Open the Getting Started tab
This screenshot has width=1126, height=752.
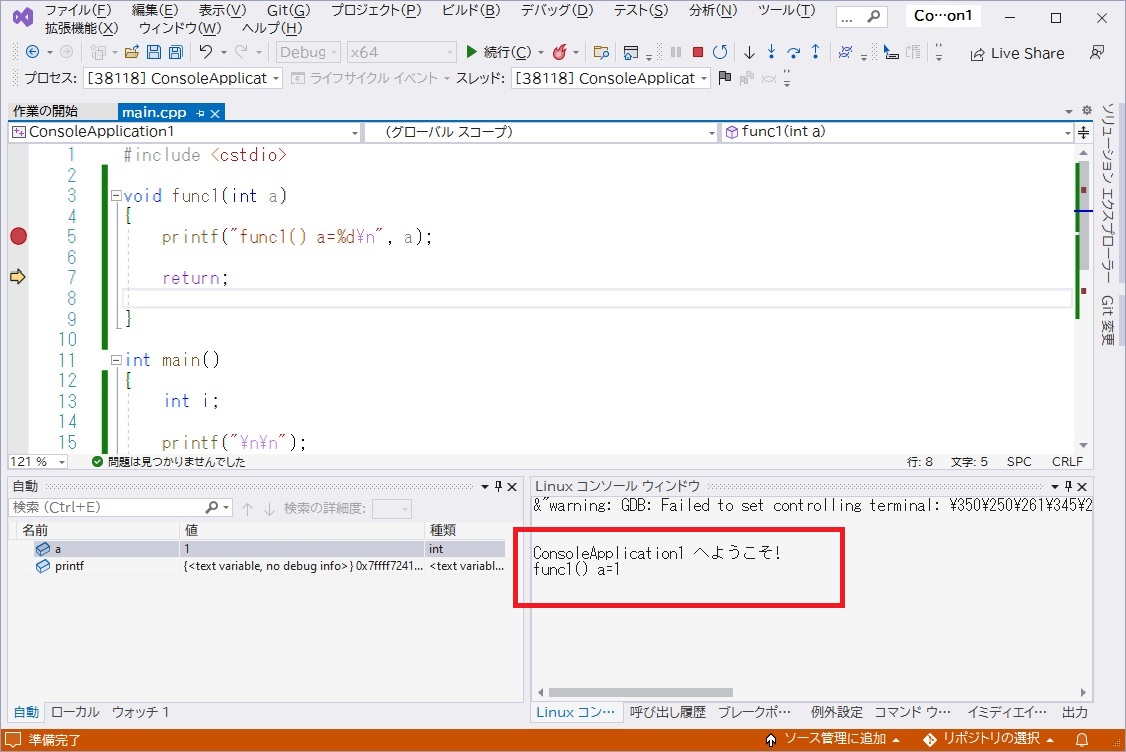point(45,111)
